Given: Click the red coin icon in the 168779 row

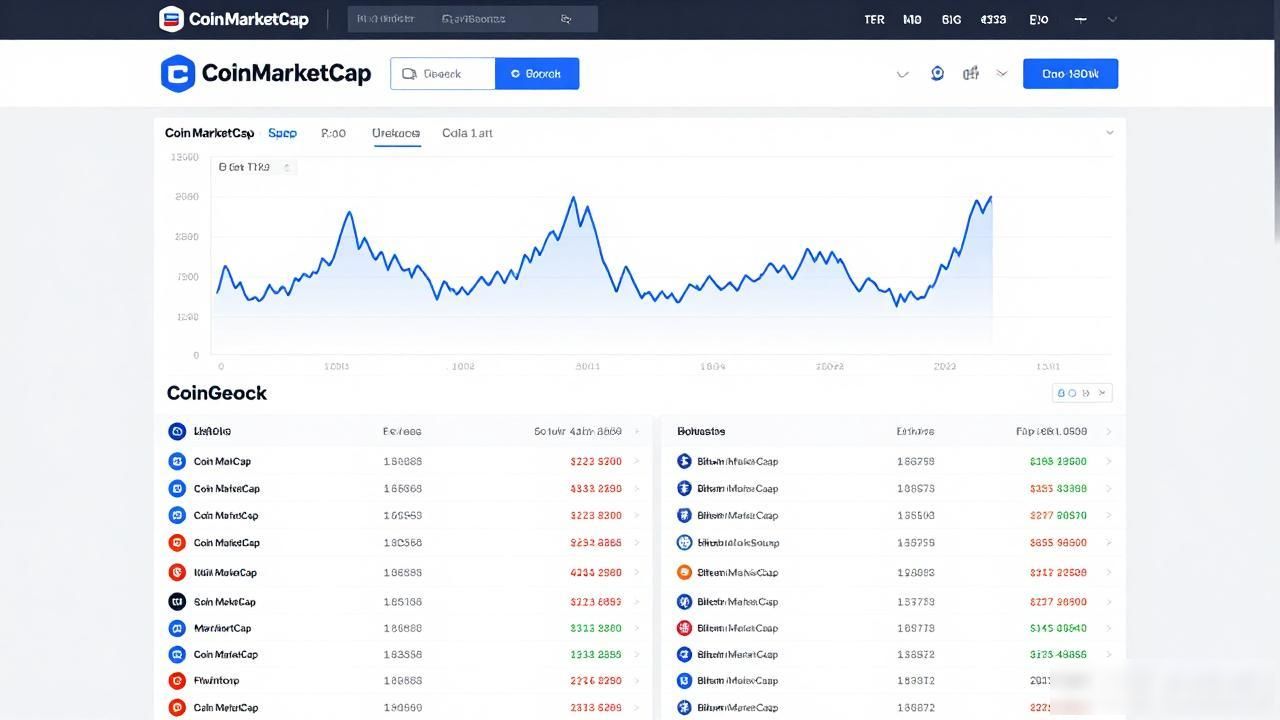Looking at the screenshot, I should point(684,629).
